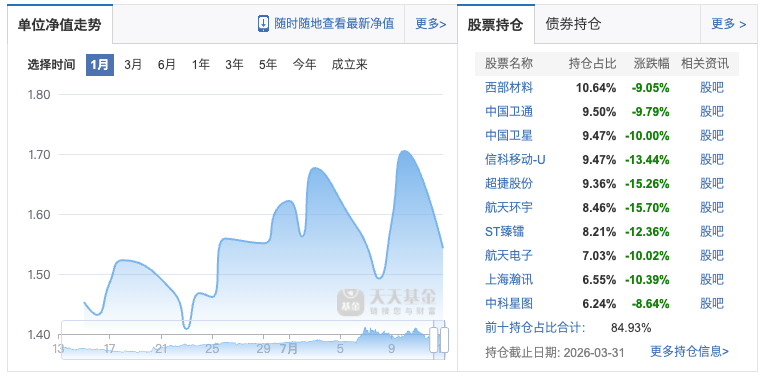Click the left handle of the chart range slider
The width and height of the screenshot is (764, 376).
434,339
